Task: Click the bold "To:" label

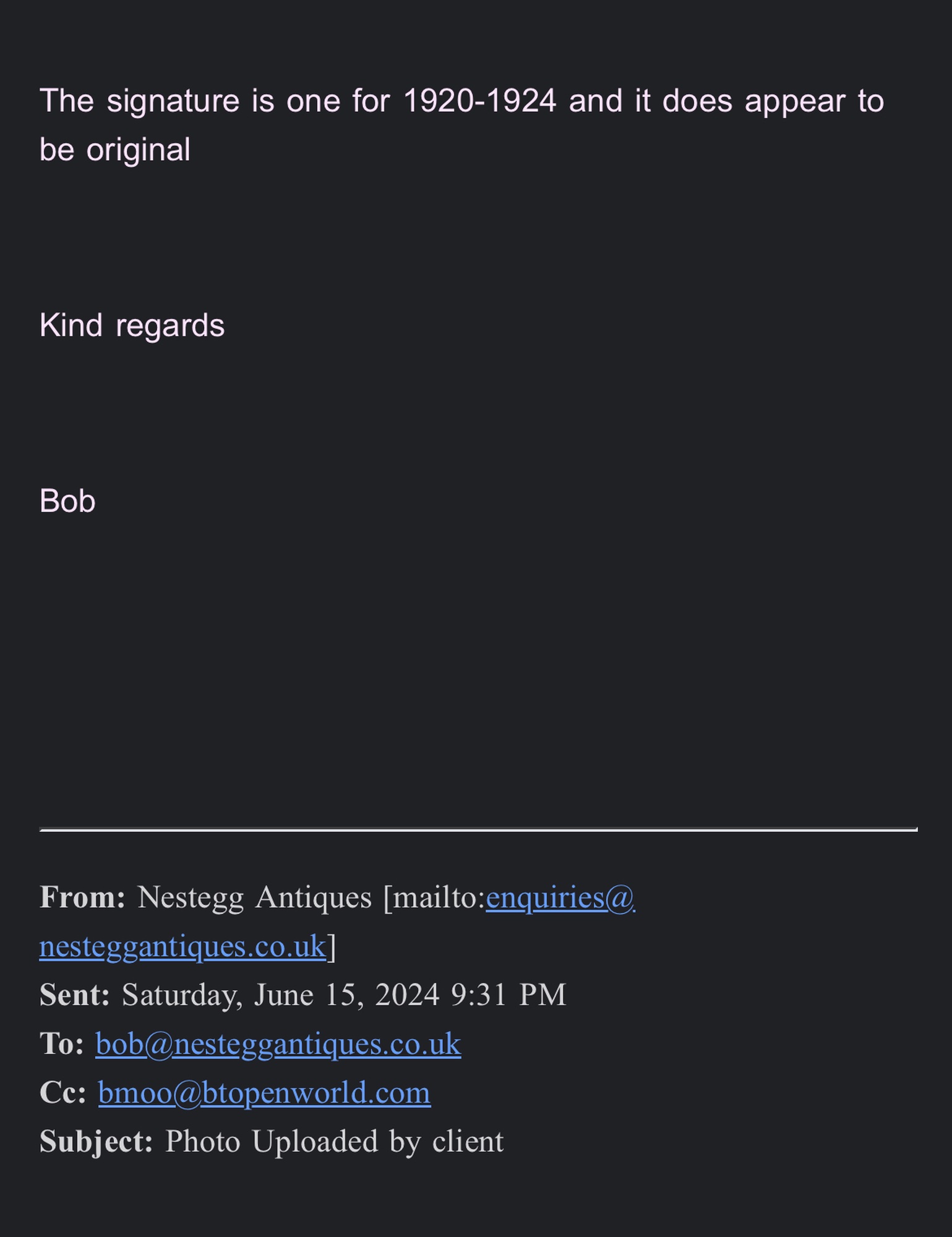Action: 62,1044
